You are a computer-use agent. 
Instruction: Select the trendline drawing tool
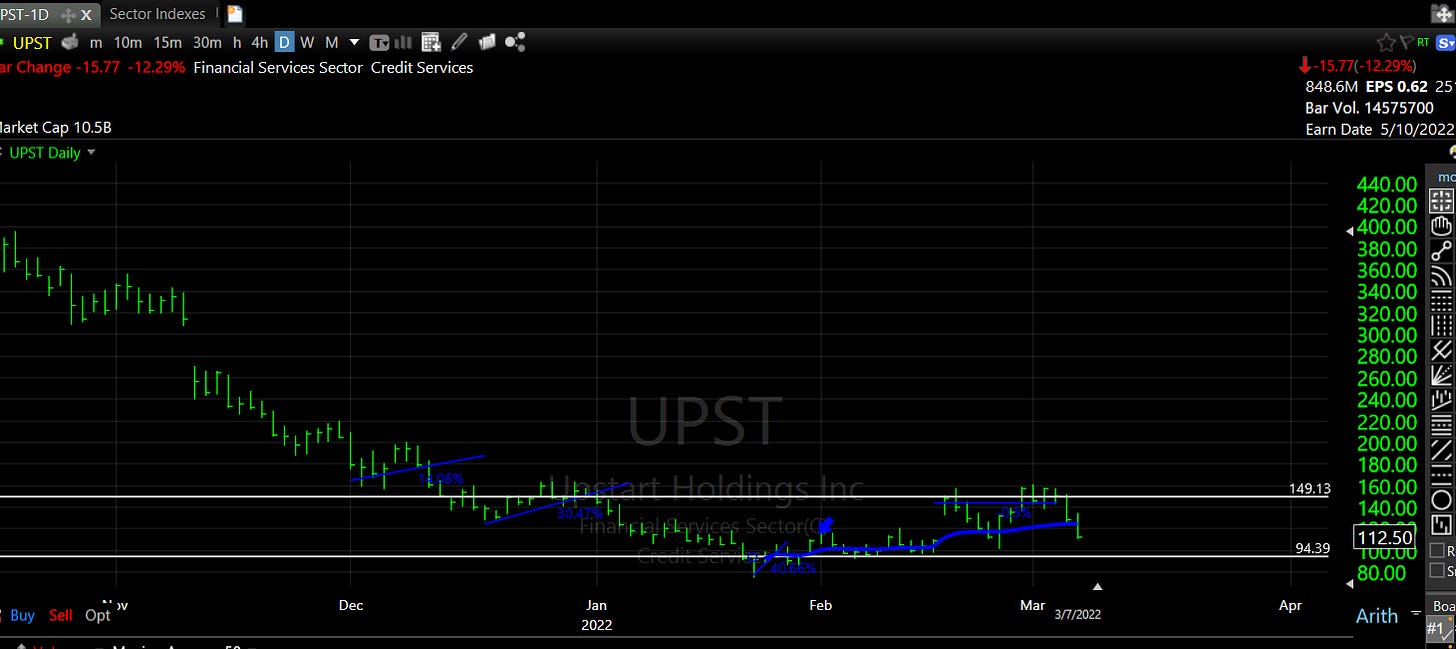click(1441, 250)
